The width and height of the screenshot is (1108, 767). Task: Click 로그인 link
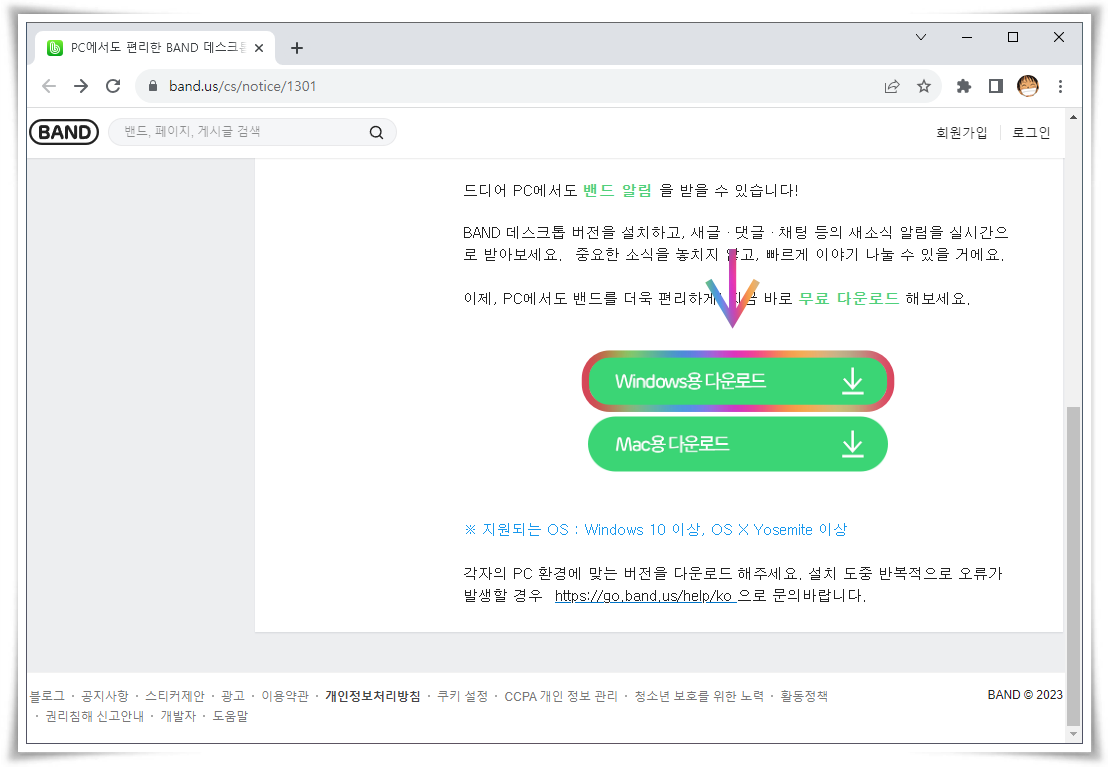coord(1031,132)
